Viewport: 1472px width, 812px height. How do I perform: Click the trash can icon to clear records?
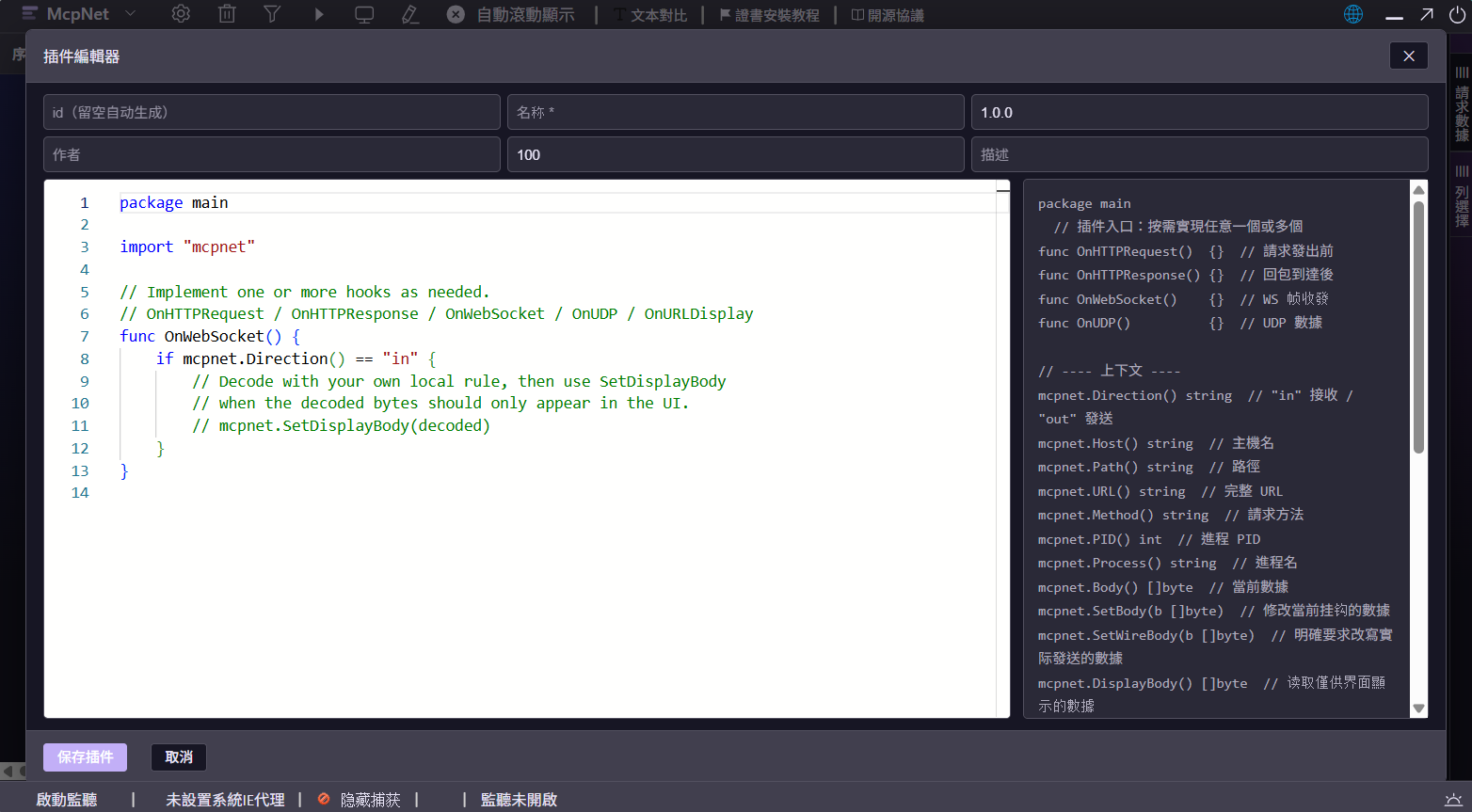point(227,14)
